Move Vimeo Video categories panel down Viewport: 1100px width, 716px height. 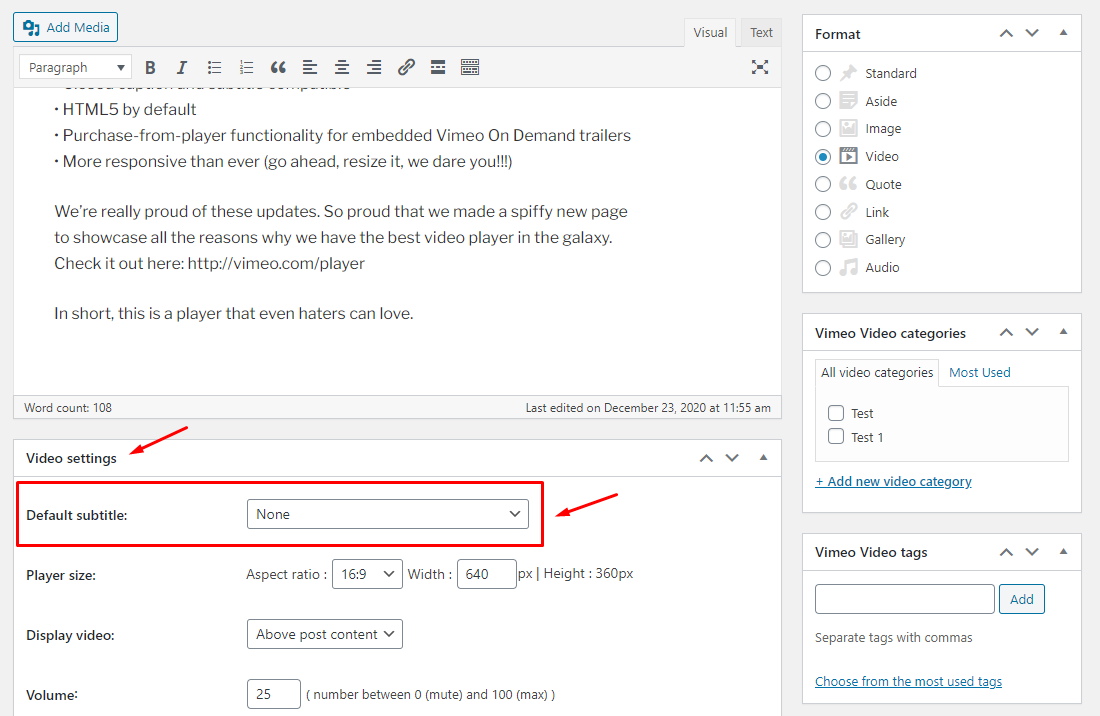click(1032, 332)
